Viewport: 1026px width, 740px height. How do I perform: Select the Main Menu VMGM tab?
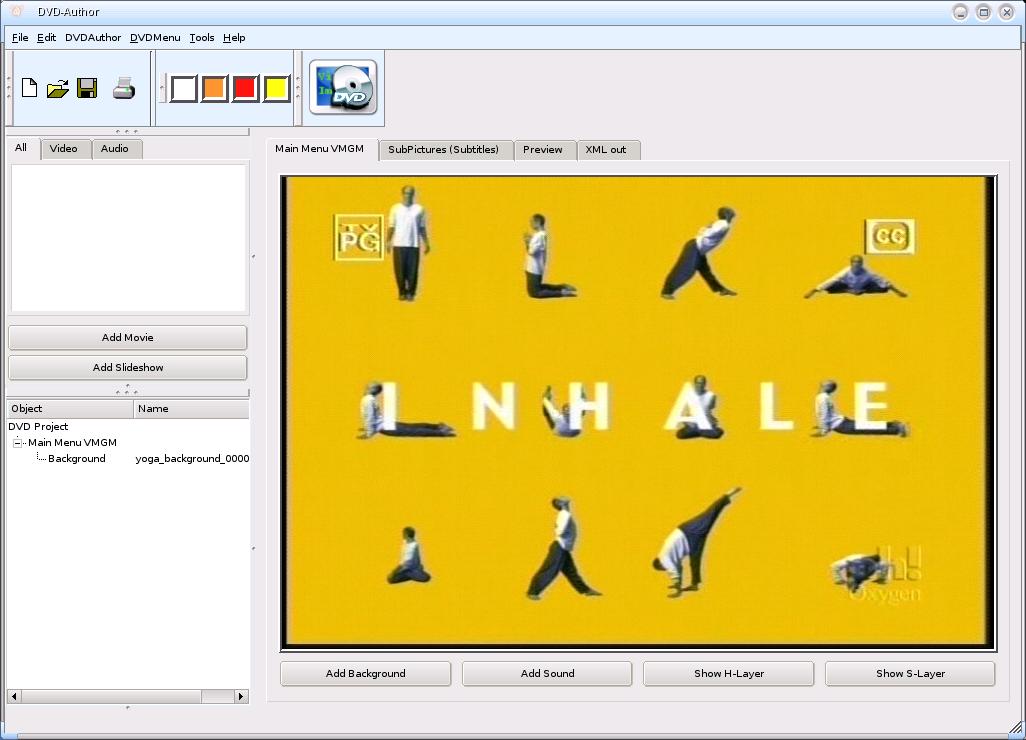[x=319, y=149]
